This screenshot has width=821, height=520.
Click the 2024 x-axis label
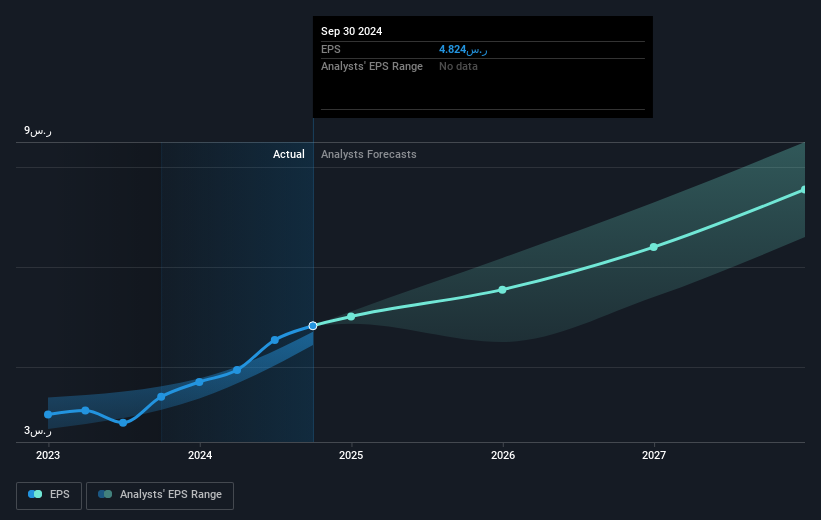[199, 455]
